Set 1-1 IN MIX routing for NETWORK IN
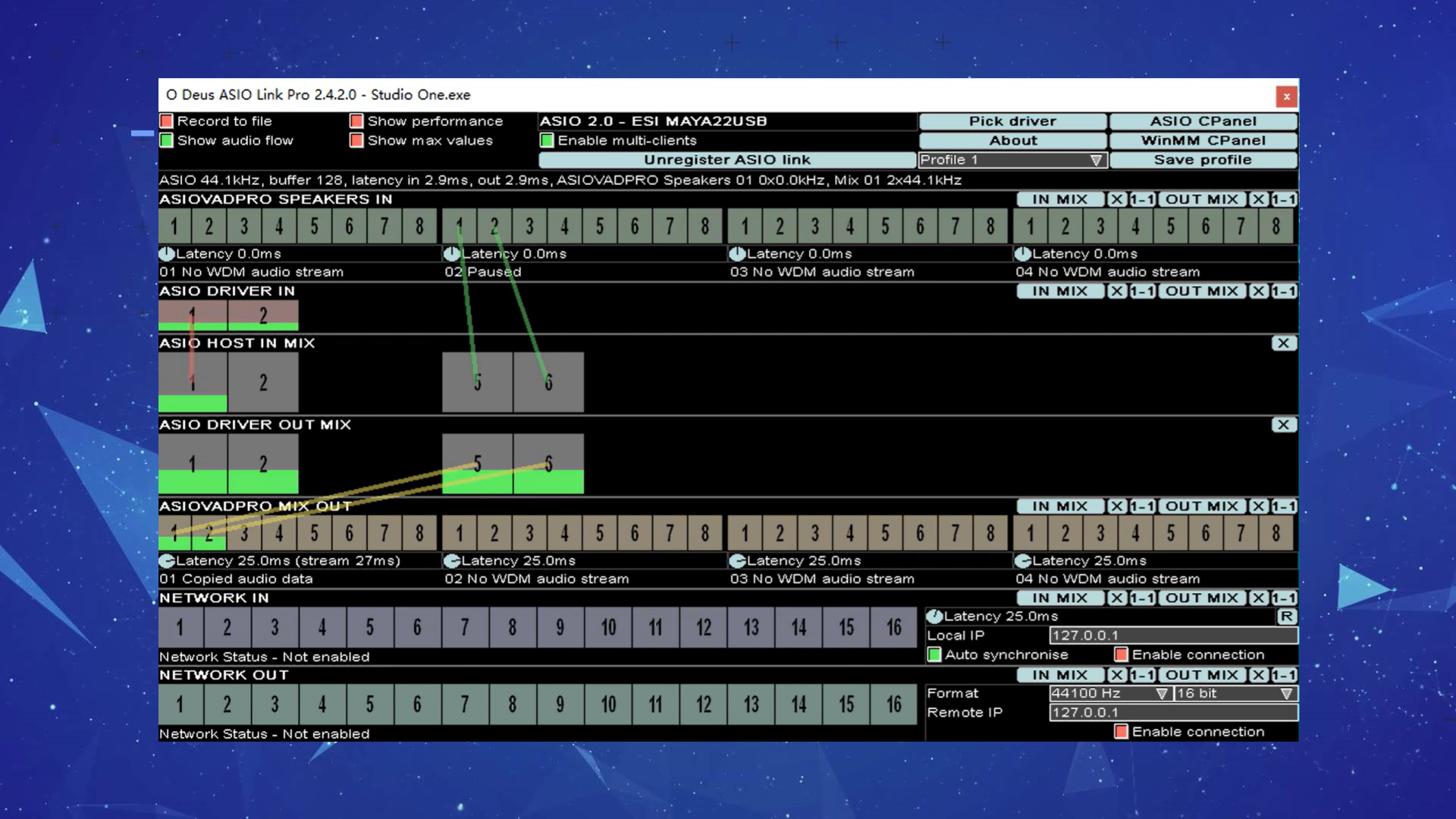Screen dimensions: 1456x819 [x=1142, y=598]
